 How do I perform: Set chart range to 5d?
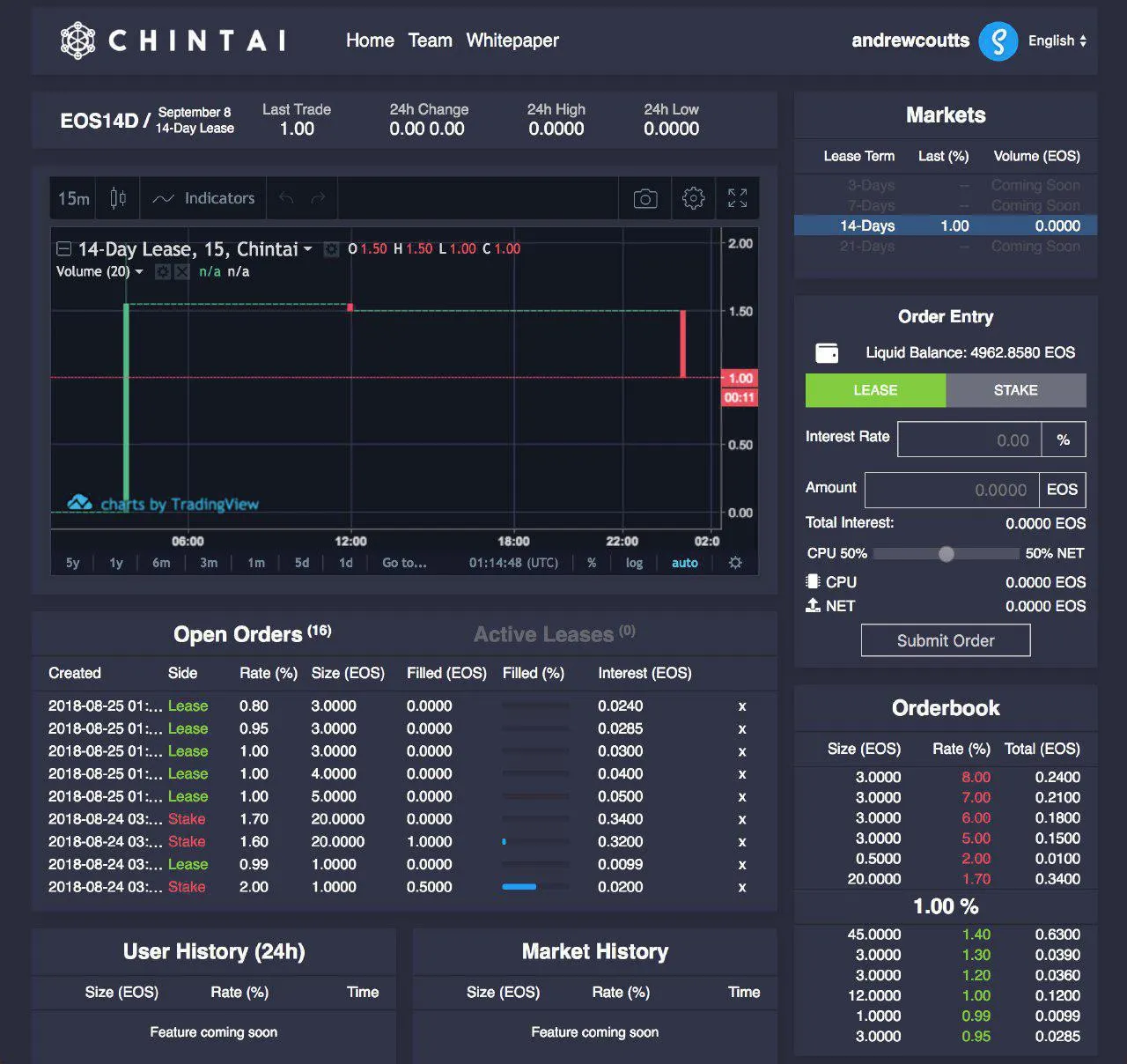click(302, 563)
